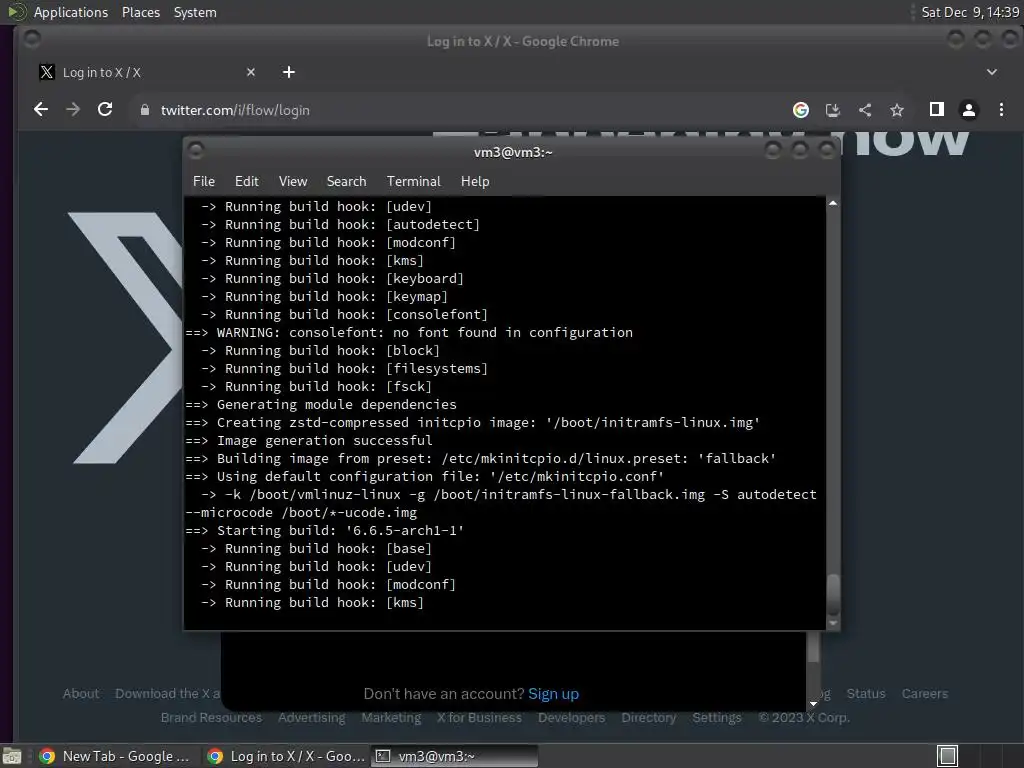Click Applications menu logo icon
Screen dimensions: 1024x768
(x=16, y=12)
